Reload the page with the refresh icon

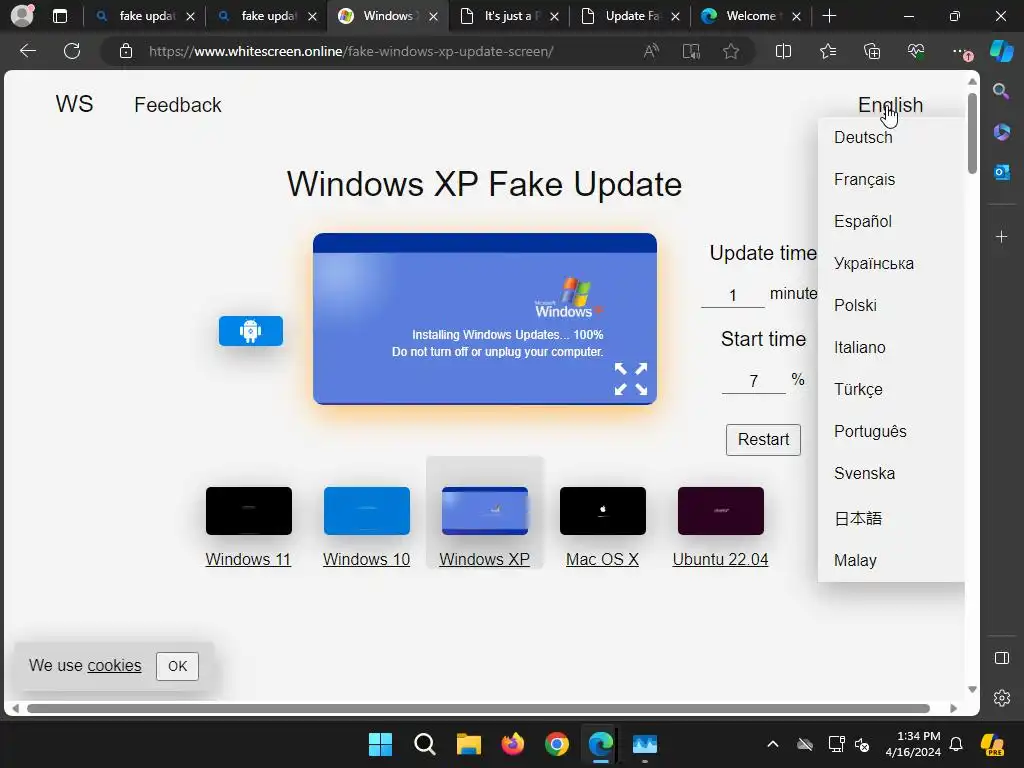pyautogui.click(x=72, y=51)
